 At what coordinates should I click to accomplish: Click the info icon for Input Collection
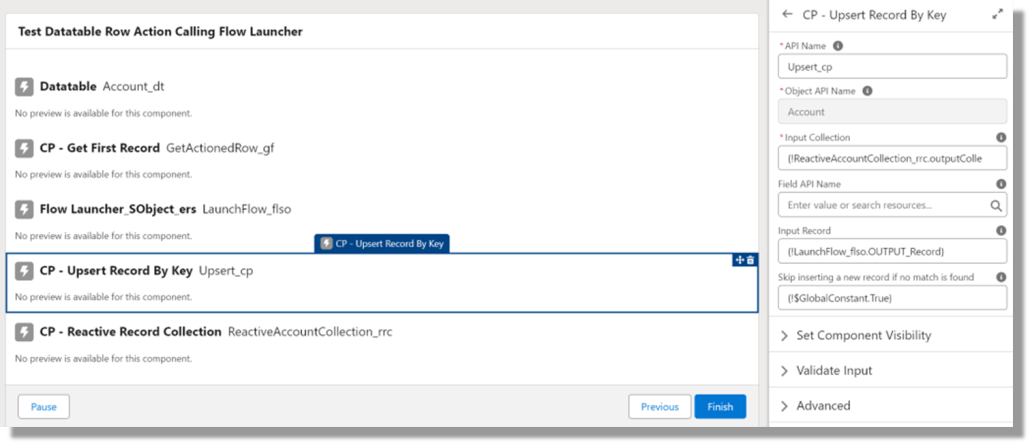[1001, 138]
